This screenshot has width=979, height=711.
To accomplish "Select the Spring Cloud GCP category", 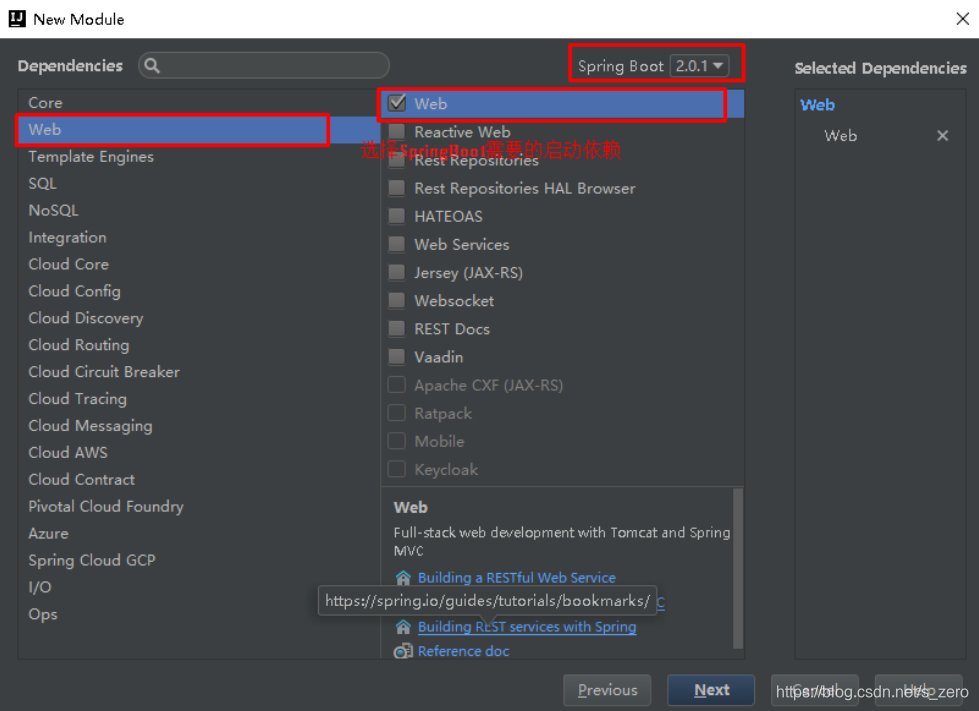I will pos(199,559).
